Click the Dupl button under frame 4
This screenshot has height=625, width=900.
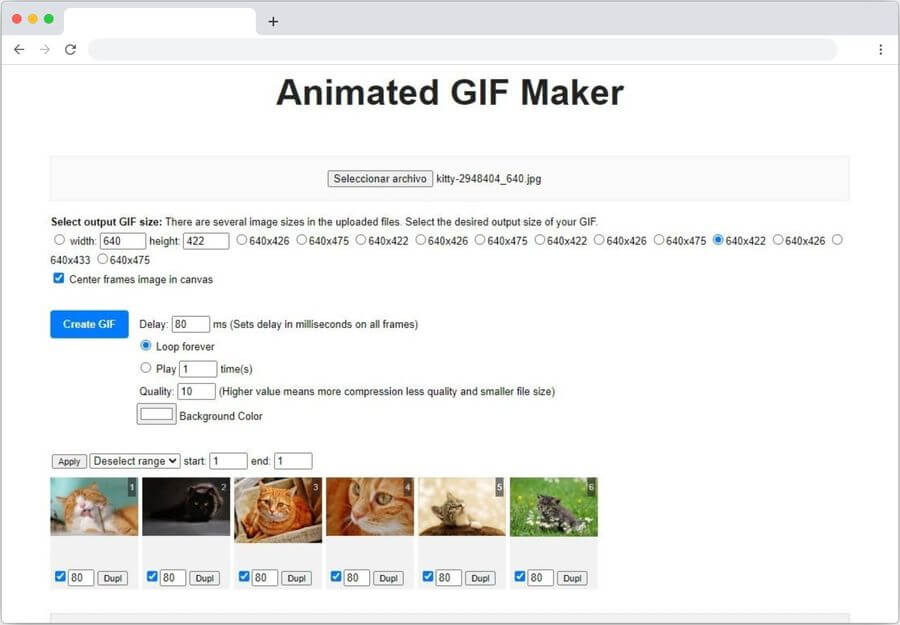tap(388, 579)
